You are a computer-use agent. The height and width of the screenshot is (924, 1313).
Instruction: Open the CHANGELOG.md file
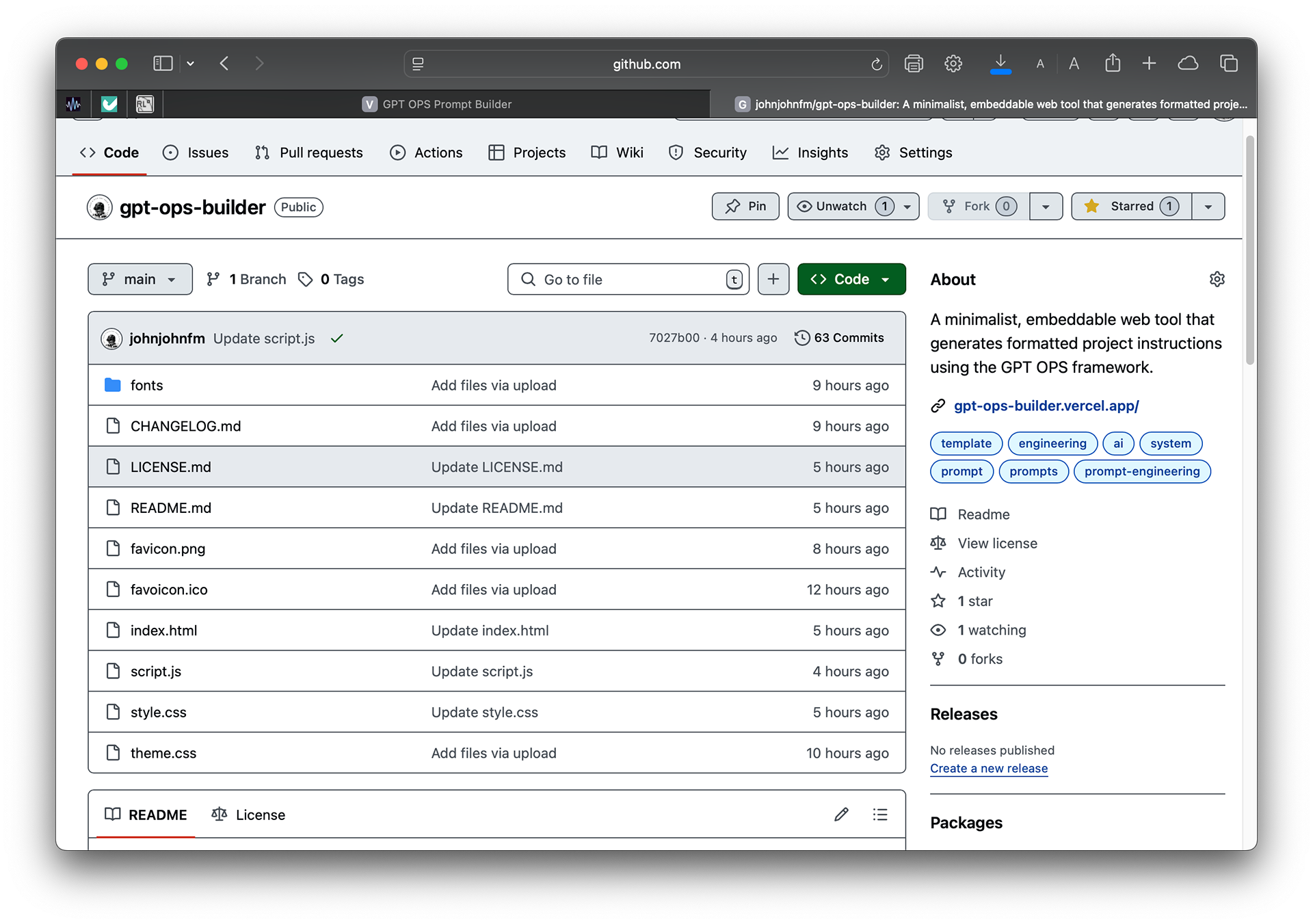185,426
